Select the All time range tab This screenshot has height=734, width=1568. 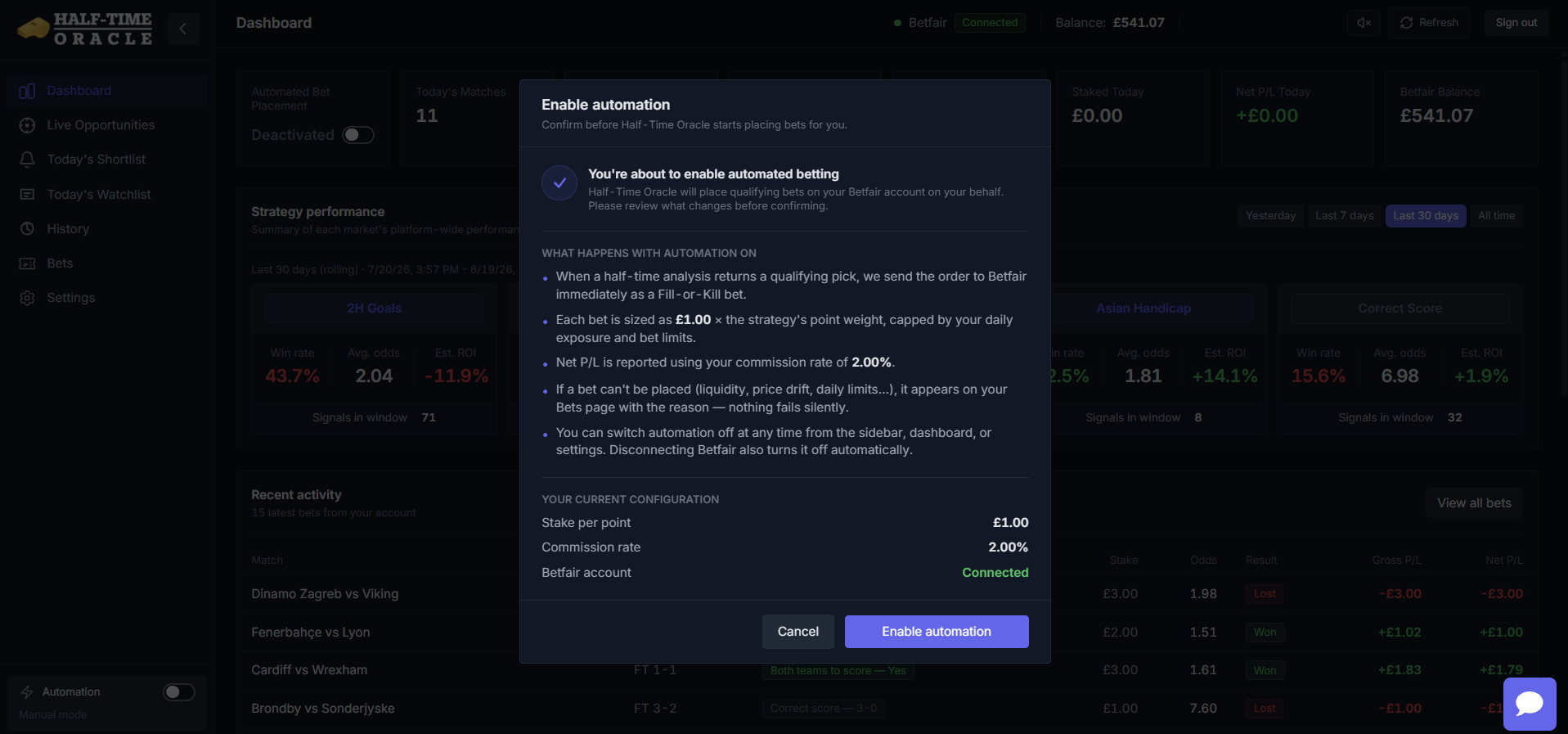[x=1496, y=216]
